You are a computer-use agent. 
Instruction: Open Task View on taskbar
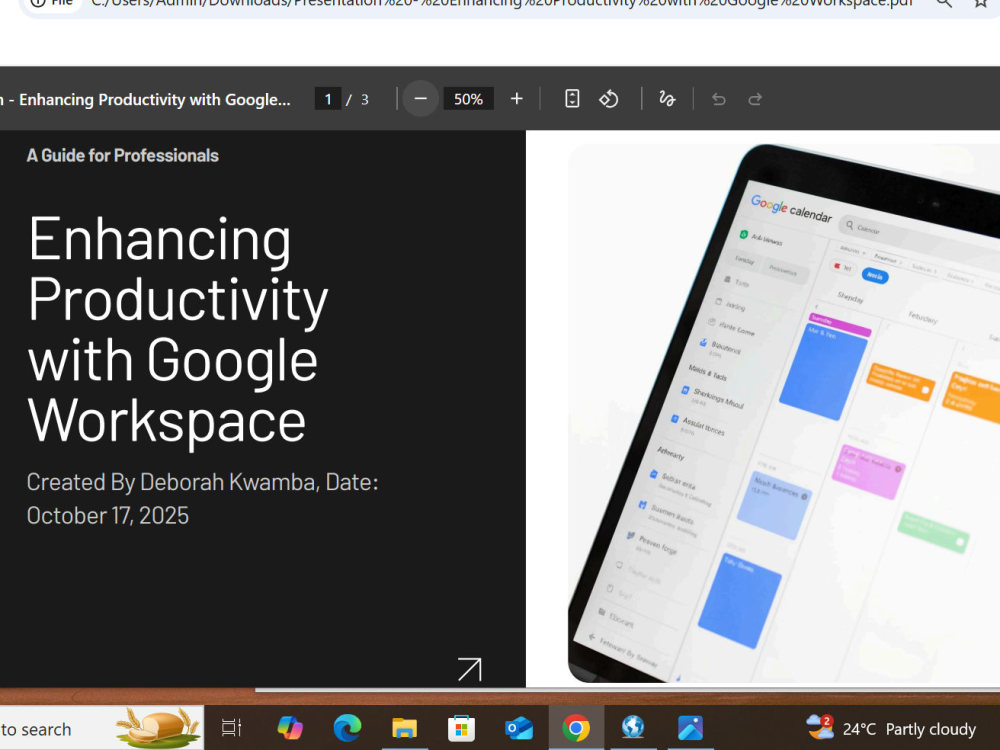click(x=232, y=728)
